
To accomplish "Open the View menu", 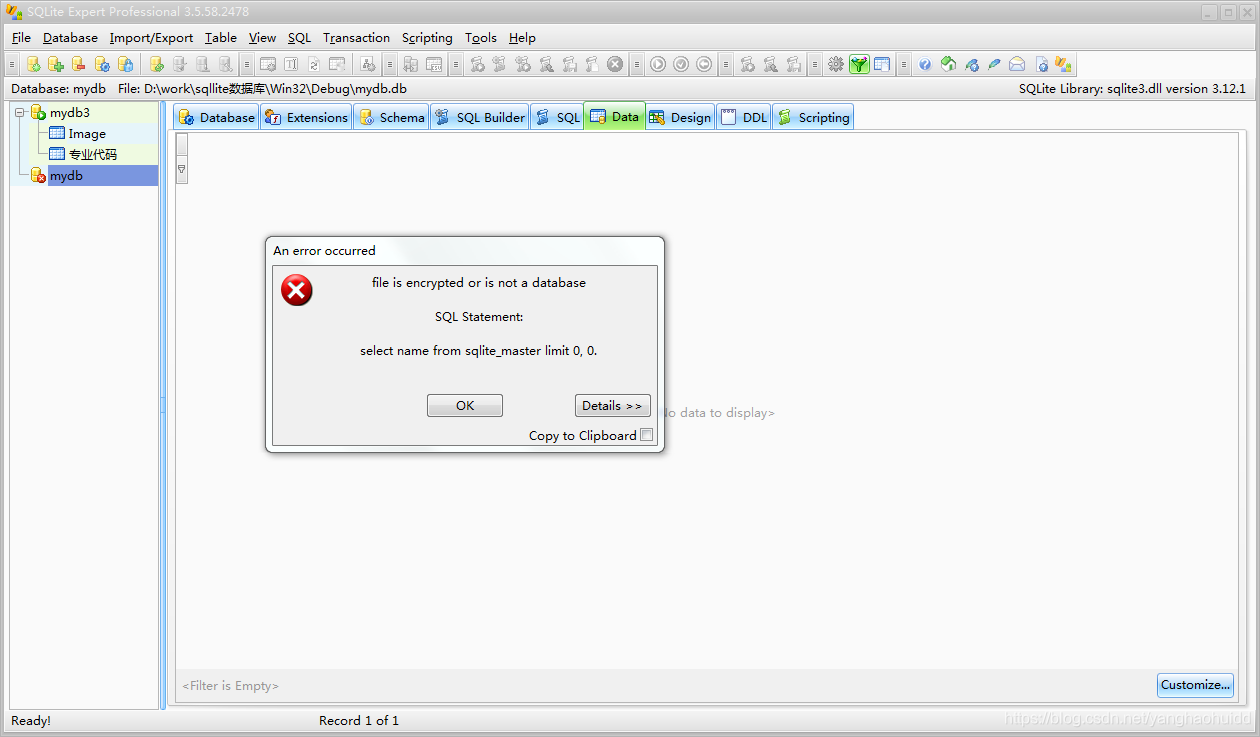I will coord(262,38).
